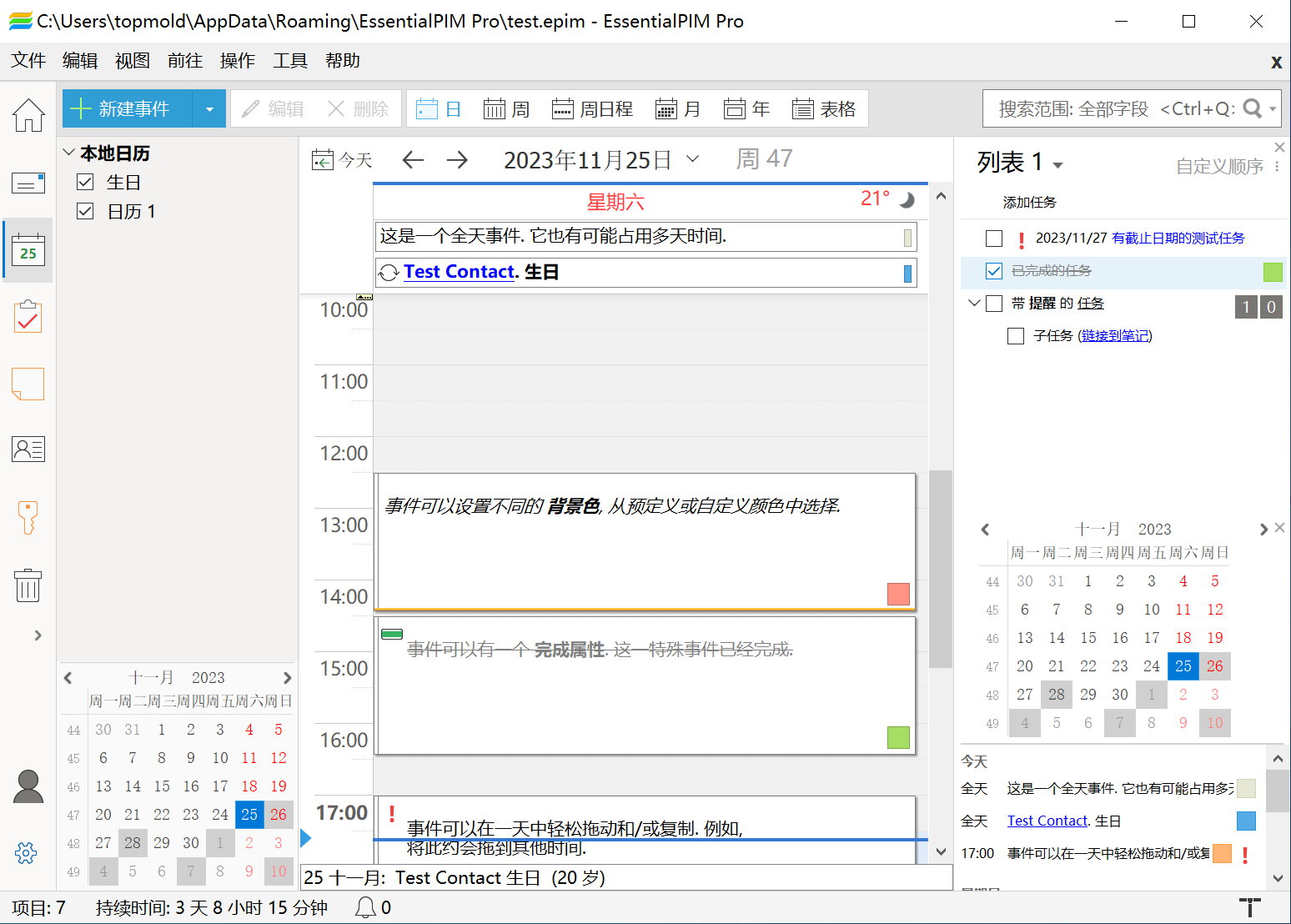
Task: Open the 帮助 menu
Action: [x=343, y=61]
